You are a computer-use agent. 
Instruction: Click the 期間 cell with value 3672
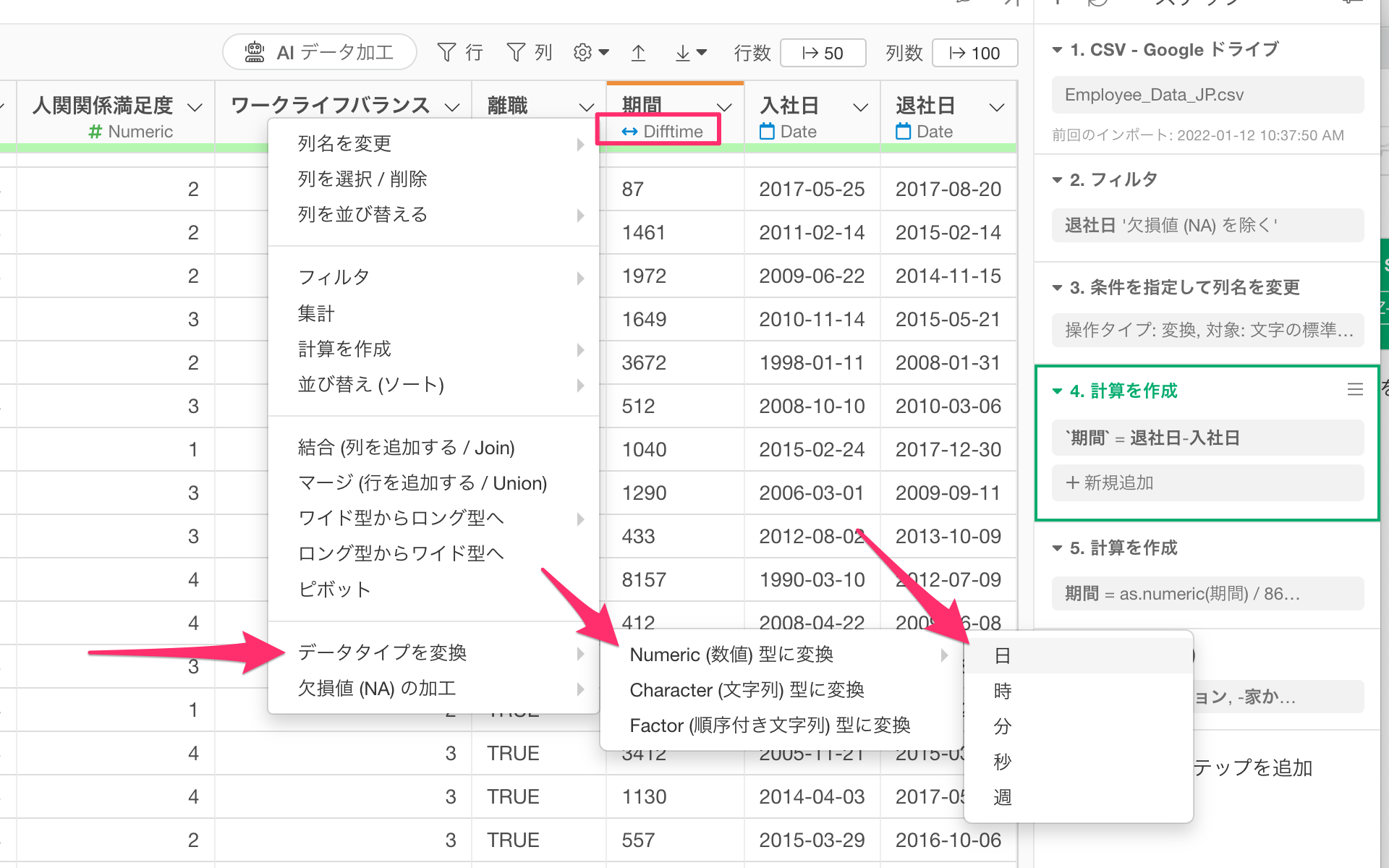(675, 362)
